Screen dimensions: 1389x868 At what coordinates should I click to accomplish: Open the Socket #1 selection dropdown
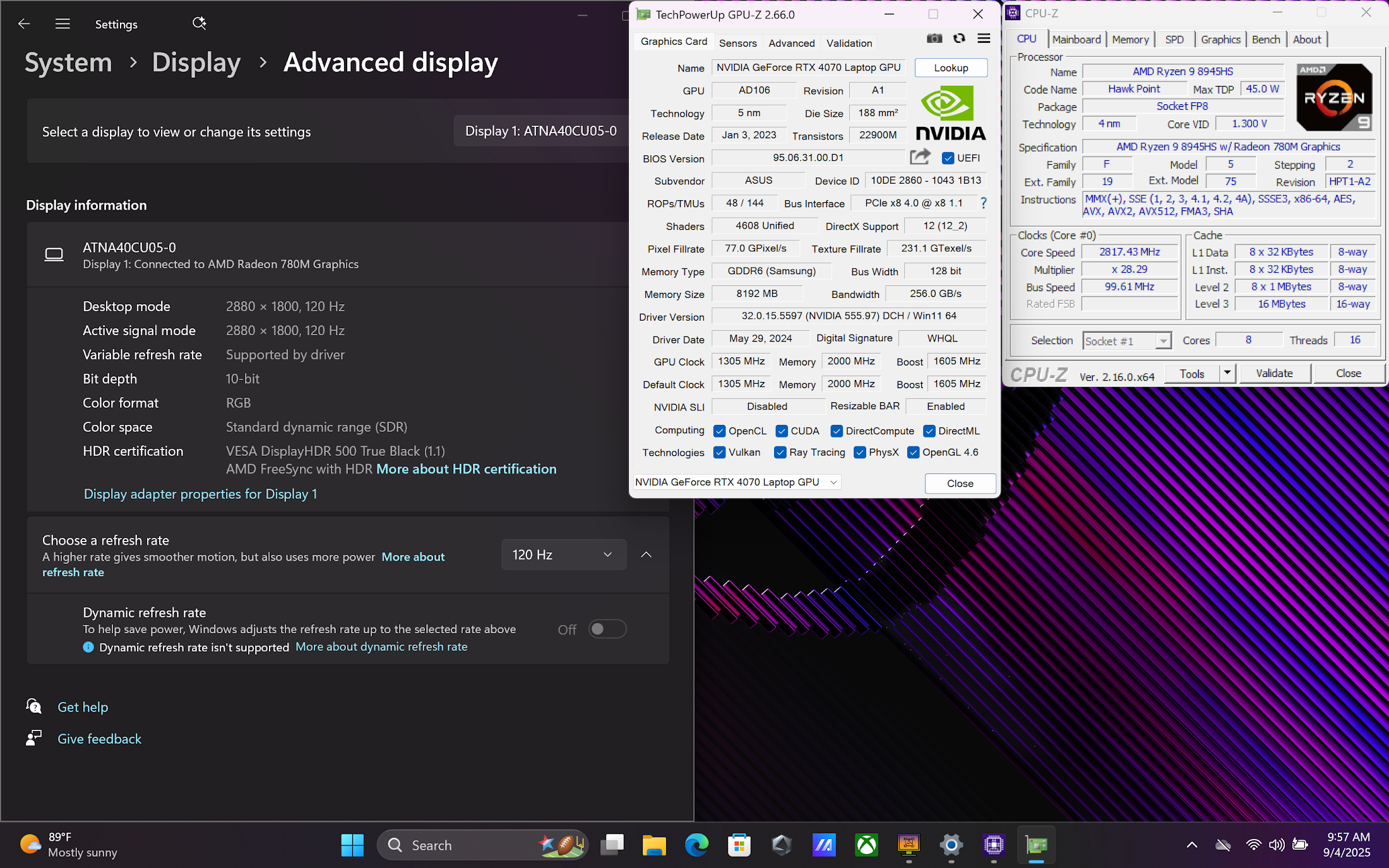pos(1127,341)
